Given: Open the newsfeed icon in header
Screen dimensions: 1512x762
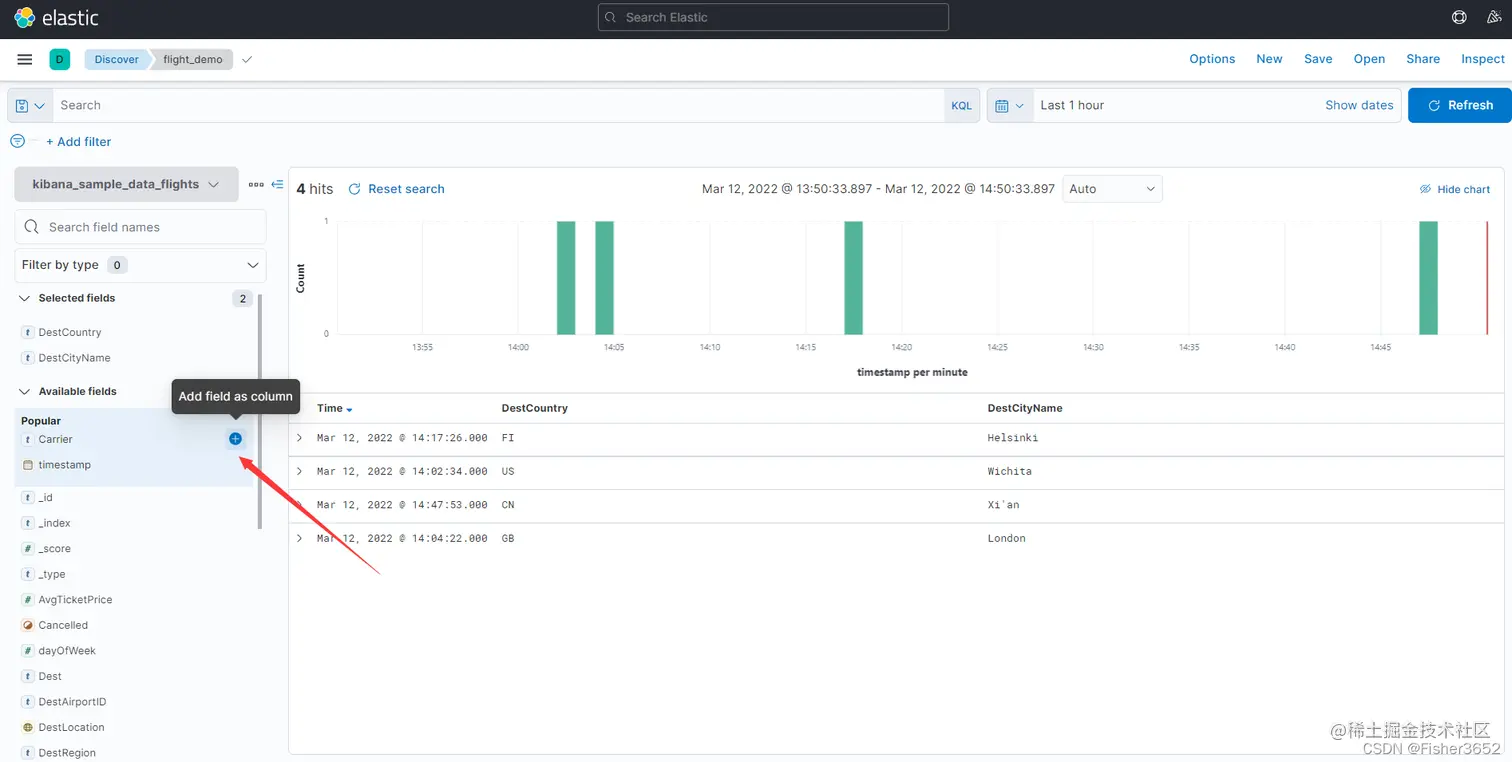Looking at the screenshot, I should [1493, 17].
